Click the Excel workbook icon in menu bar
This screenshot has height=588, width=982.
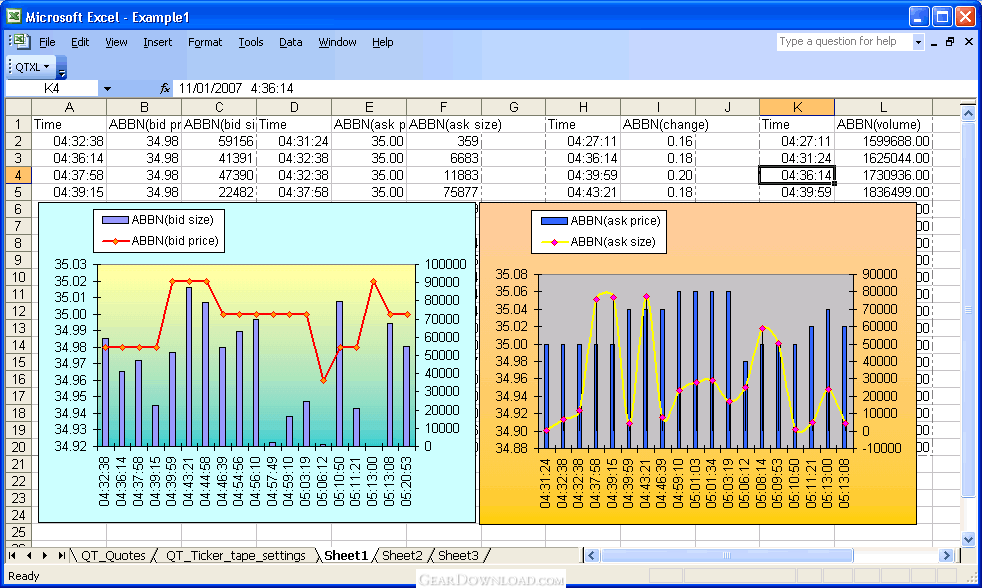click(20, 41)
